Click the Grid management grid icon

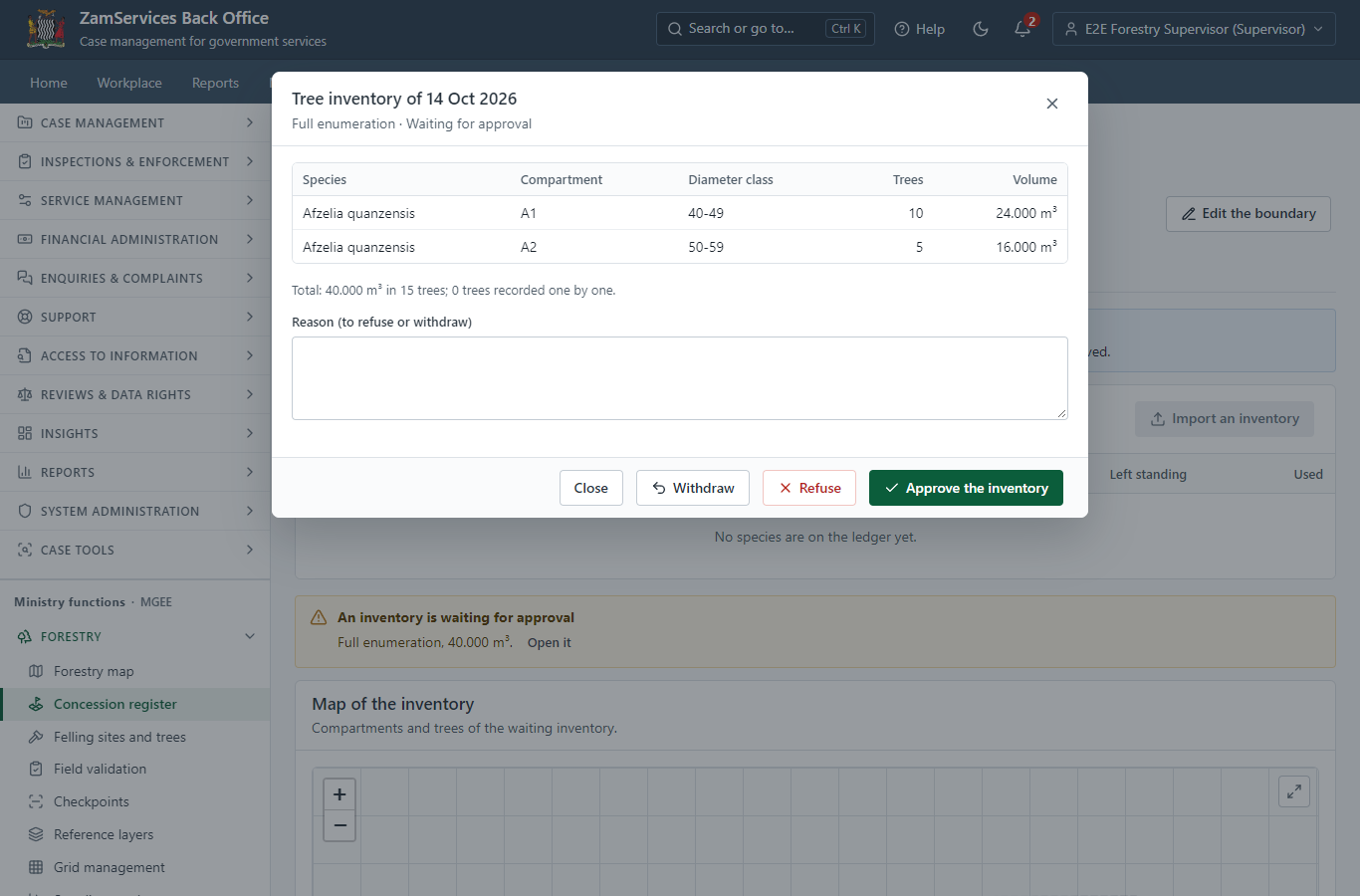click(36, 867)
